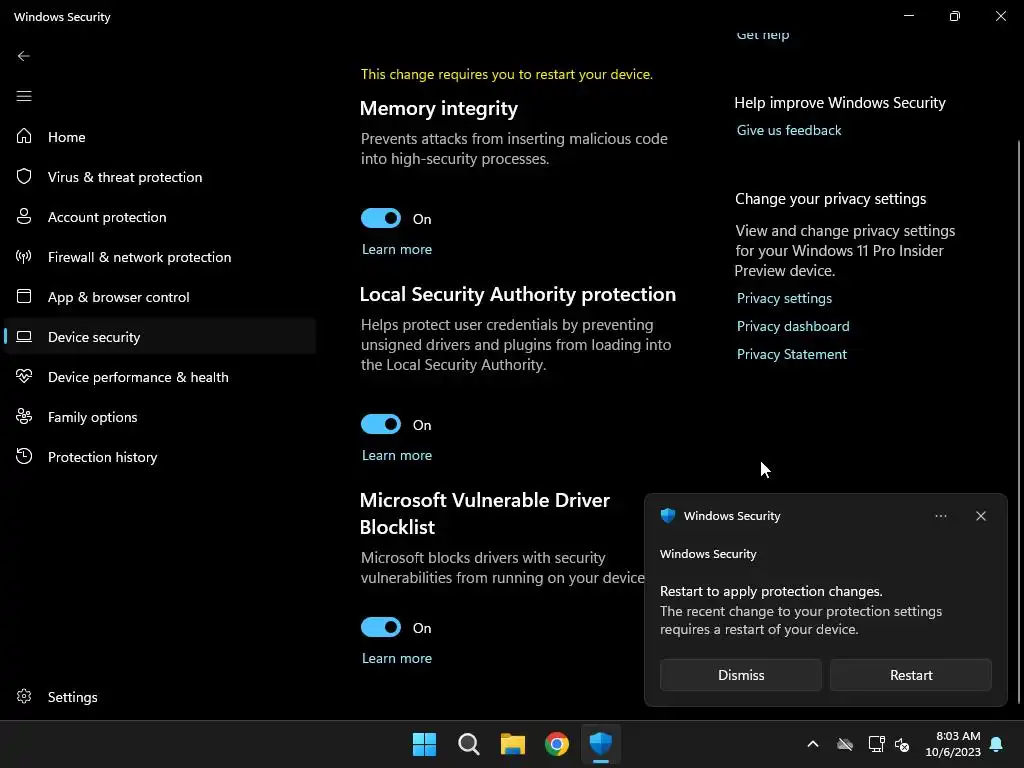The height and width of the screenshot is (768, 1024).
Task: Click the Memory integrity heading
Action: 439,108
